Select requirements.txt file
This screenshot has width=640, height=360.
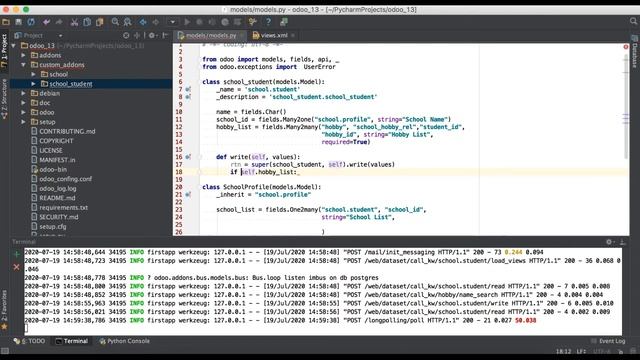(x=60, y=207)
